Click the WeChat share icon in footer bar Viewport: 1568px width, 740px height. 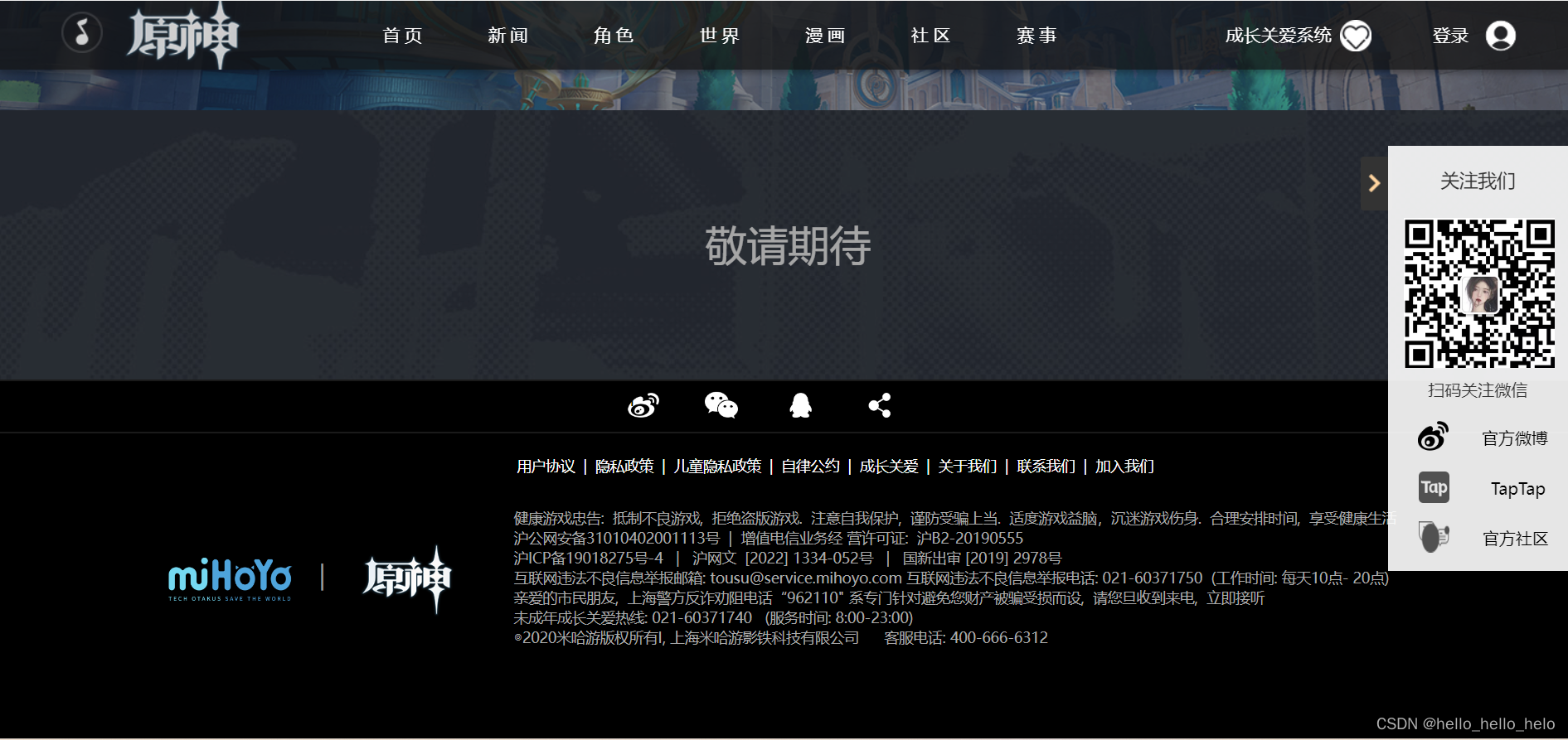click(721, 405)
